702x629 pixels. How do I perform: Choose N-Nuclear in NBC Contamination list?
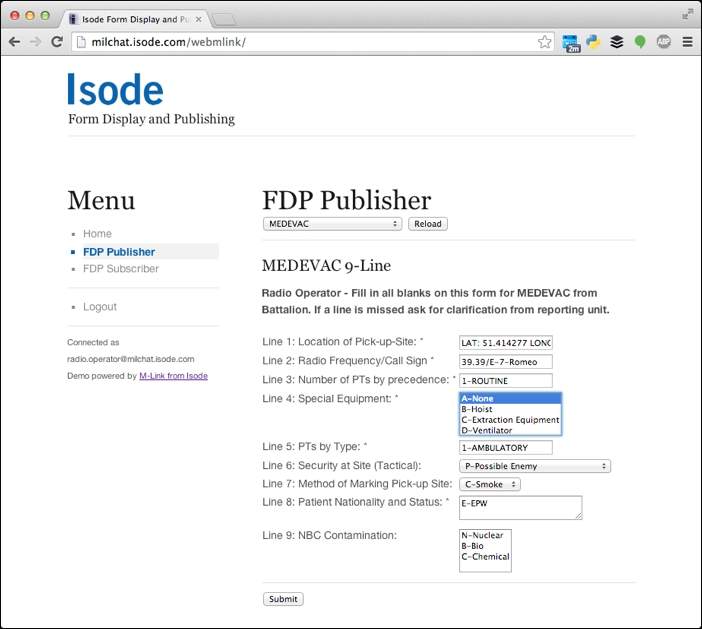[481, 535]
